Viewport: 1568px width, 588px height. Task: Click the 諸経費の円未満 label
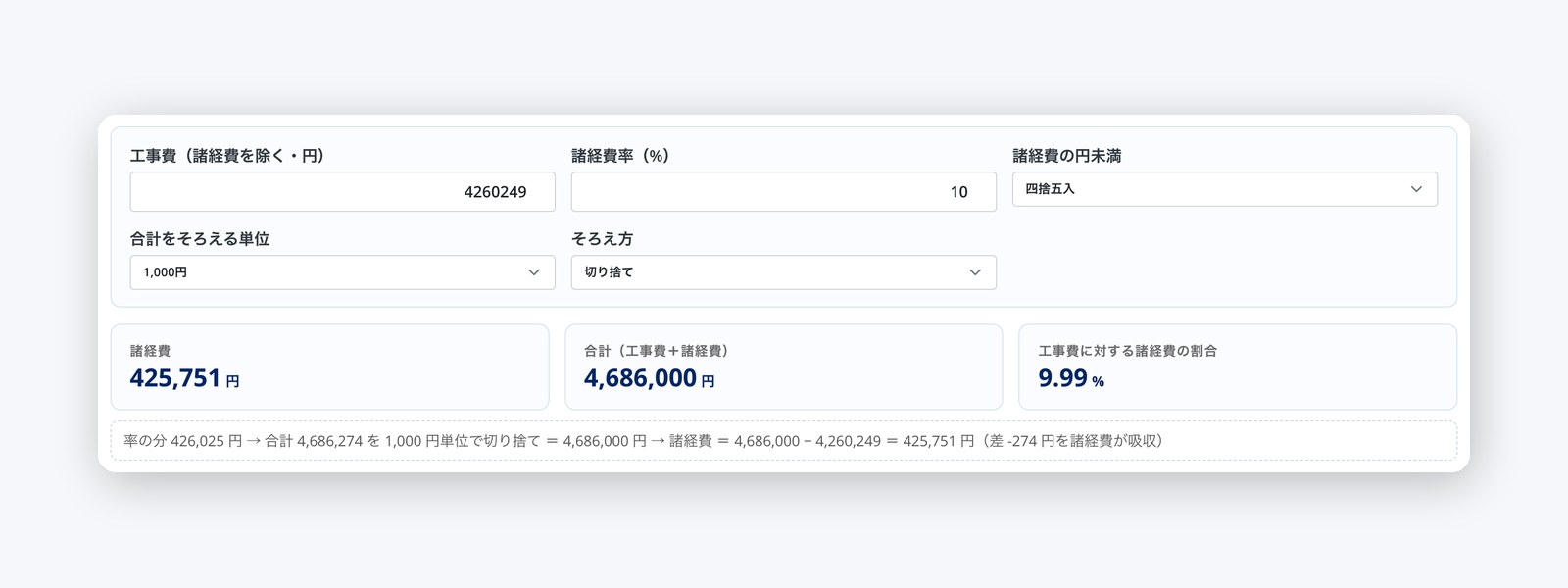[1066, 156]
